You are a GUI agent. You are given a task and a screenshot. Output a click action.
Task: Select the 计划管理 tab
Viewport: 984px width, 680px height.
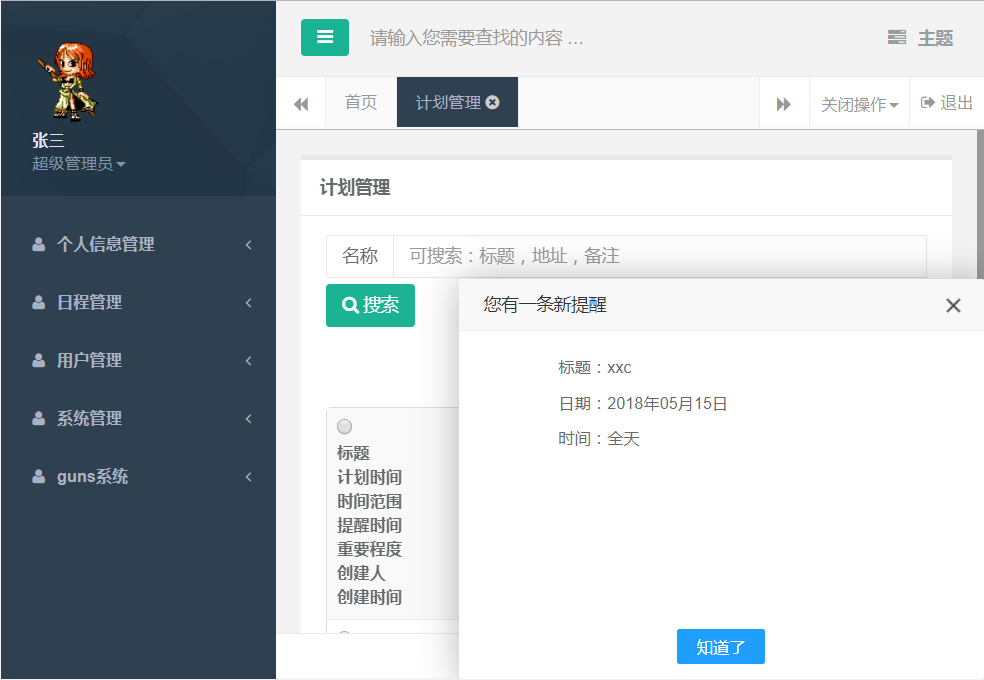457,102
